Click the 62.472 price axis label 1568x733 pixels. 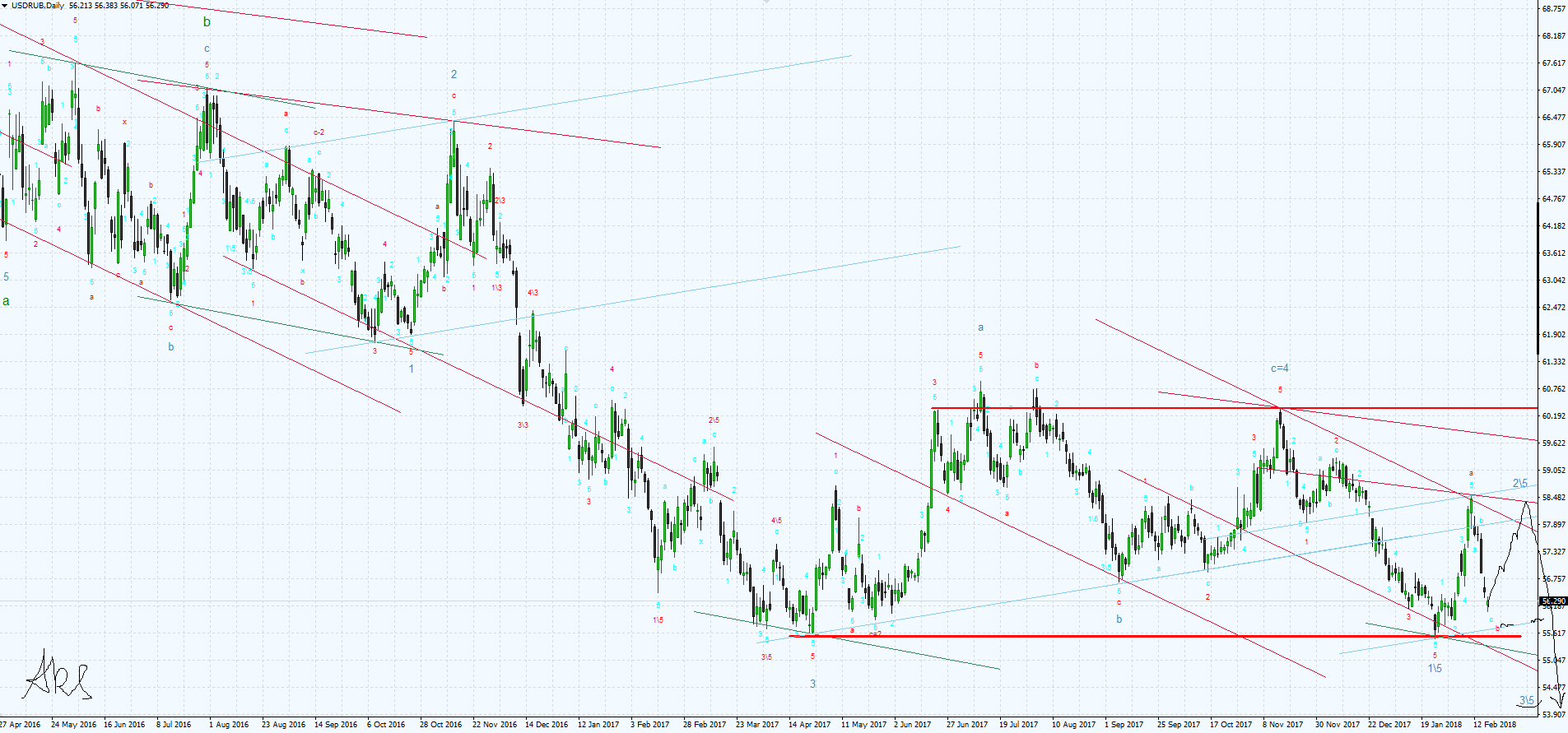[x=1554, y=308]
